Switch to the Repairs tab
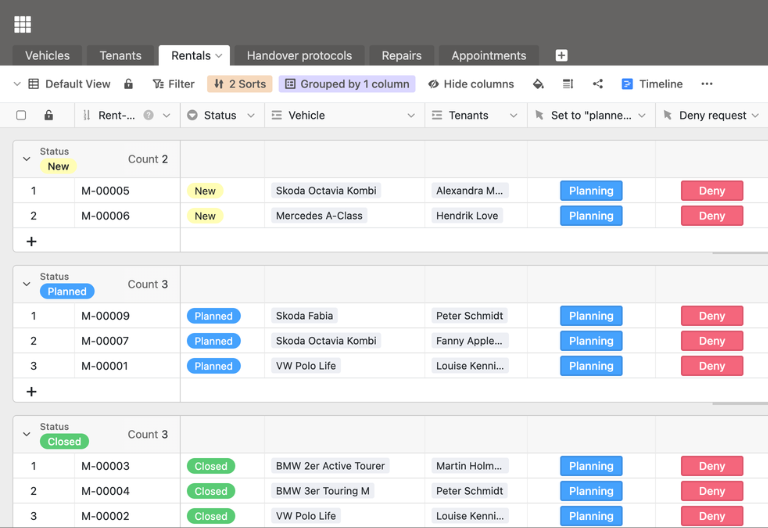This screenshot has height=528, width=768. tap(401, 55)
